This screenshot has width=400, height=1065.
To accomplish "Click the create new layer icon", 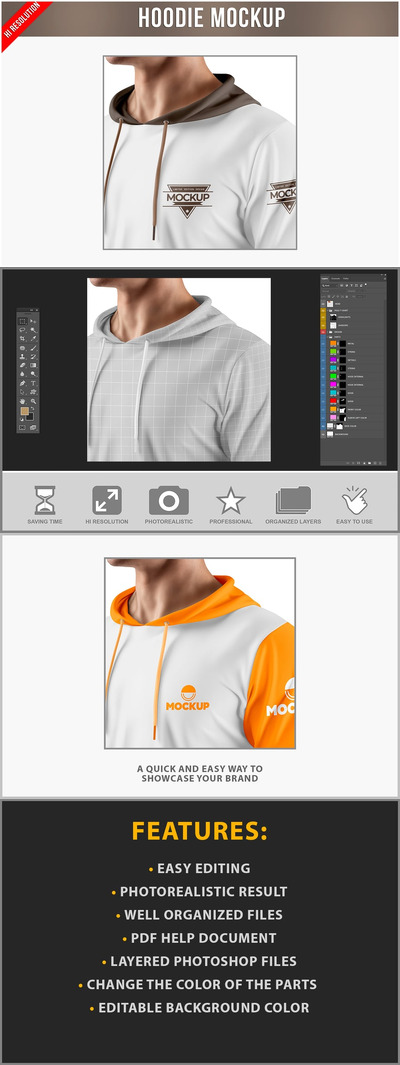I will click(375, 463).
